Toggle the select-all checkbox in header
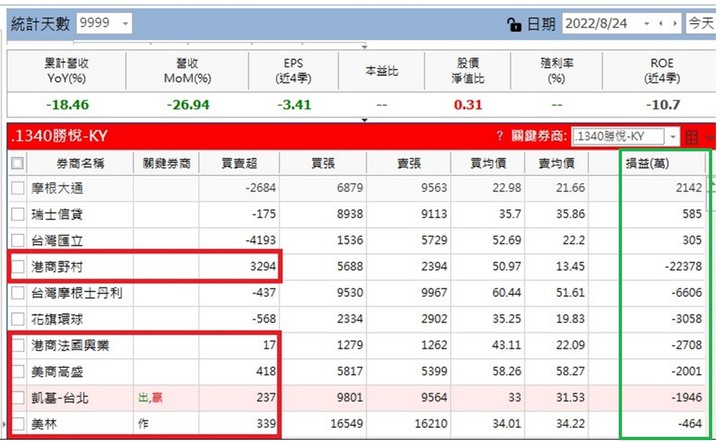The width and height of the screenshot is (720, 443). (x=17, y=163)
